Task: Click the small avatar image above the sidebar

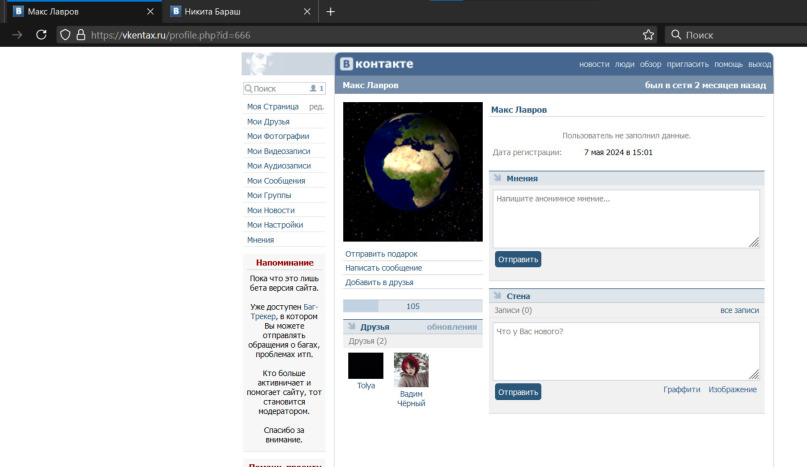Action: (258, 64)
